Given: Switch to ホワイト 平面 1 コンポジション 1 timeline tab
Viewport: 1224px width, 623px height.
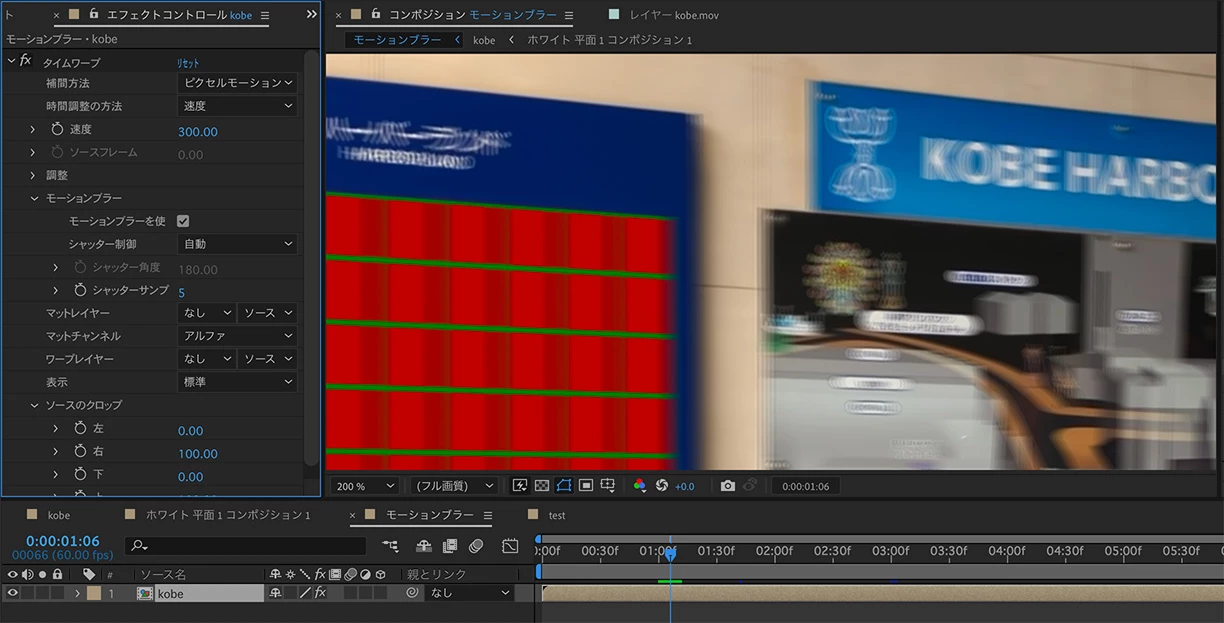Looking at the screenshot, I should [228, 515].
